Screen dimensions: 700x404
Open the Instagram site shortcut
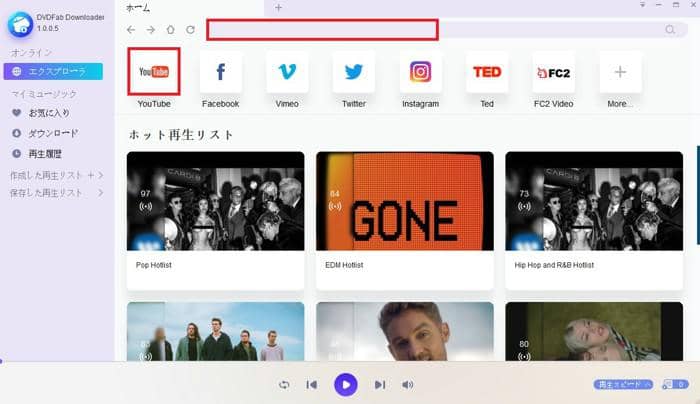420,72
